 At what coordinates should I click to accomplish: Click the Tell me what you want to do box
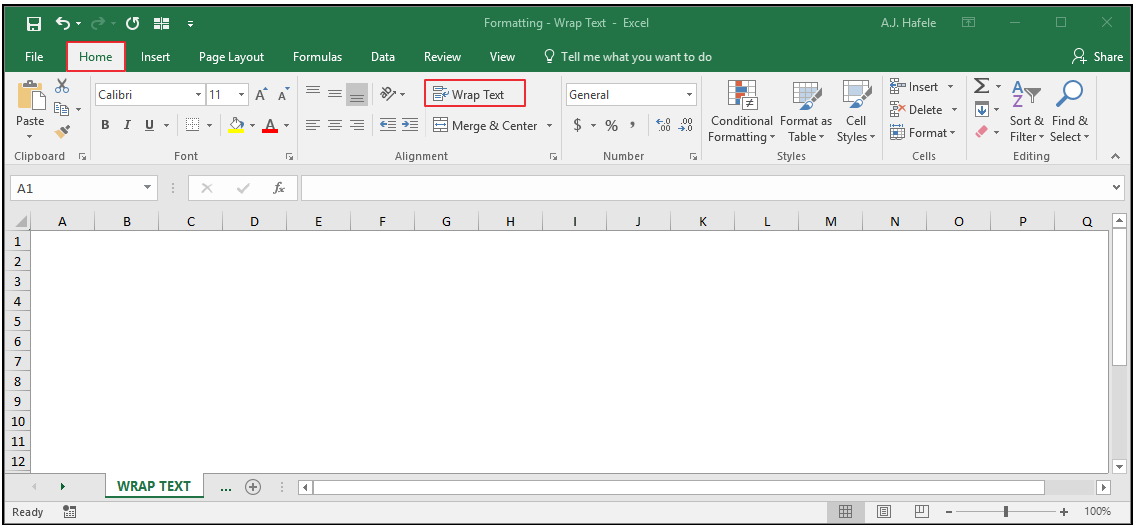tap(628, 57)
